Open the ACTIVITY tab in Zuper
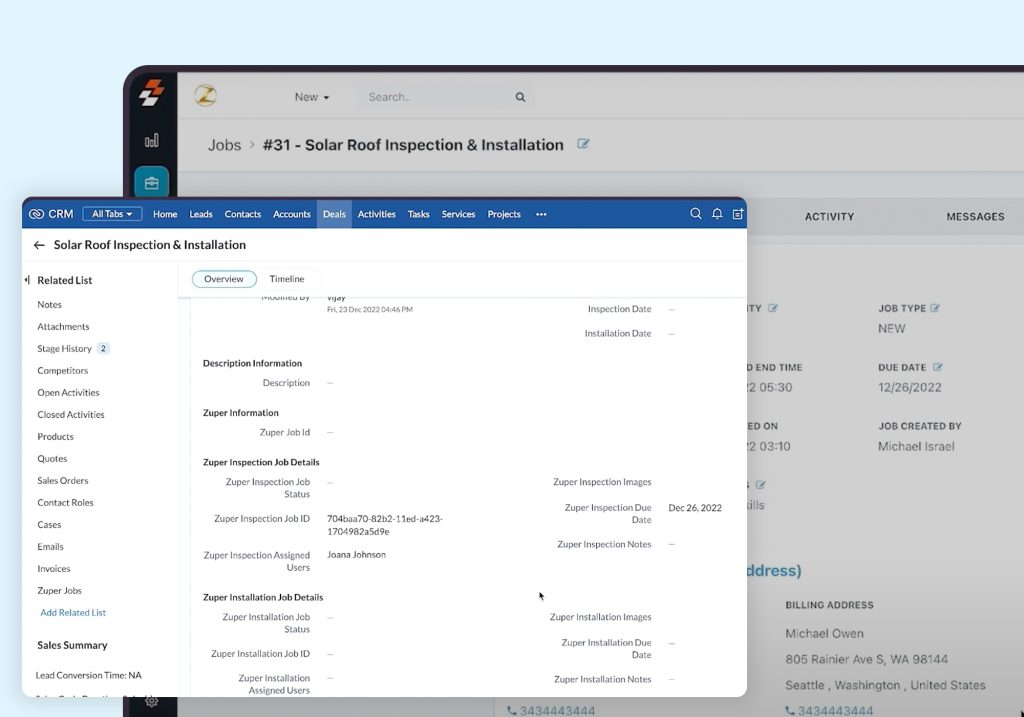The image size is (1024, 717). [829, 217]
